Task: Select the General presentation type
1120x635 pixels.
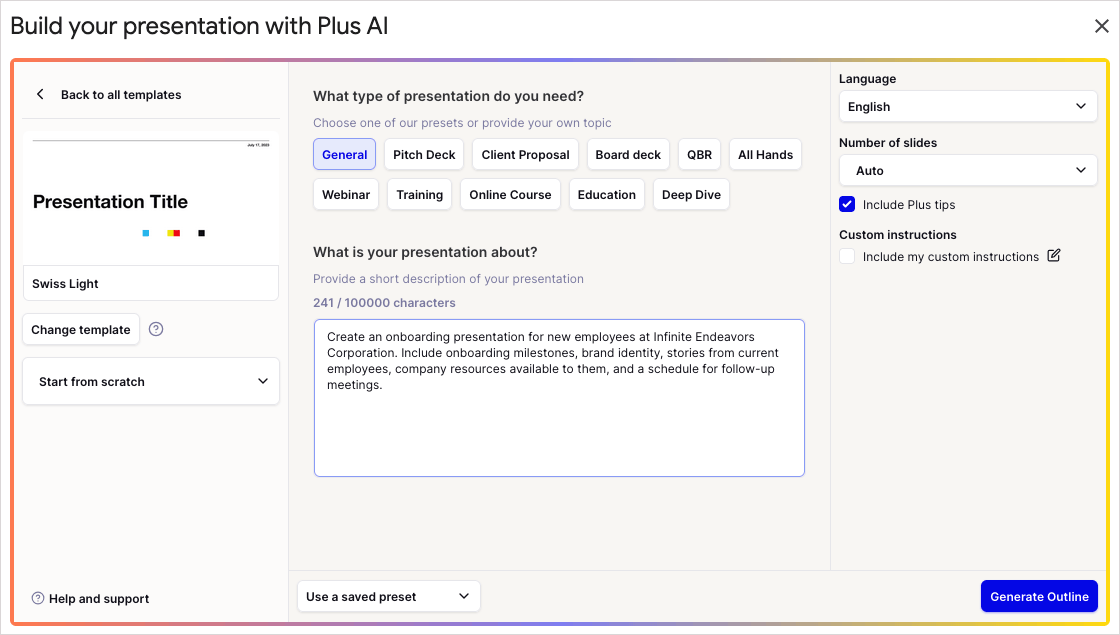Action: [x=344, y=154]
